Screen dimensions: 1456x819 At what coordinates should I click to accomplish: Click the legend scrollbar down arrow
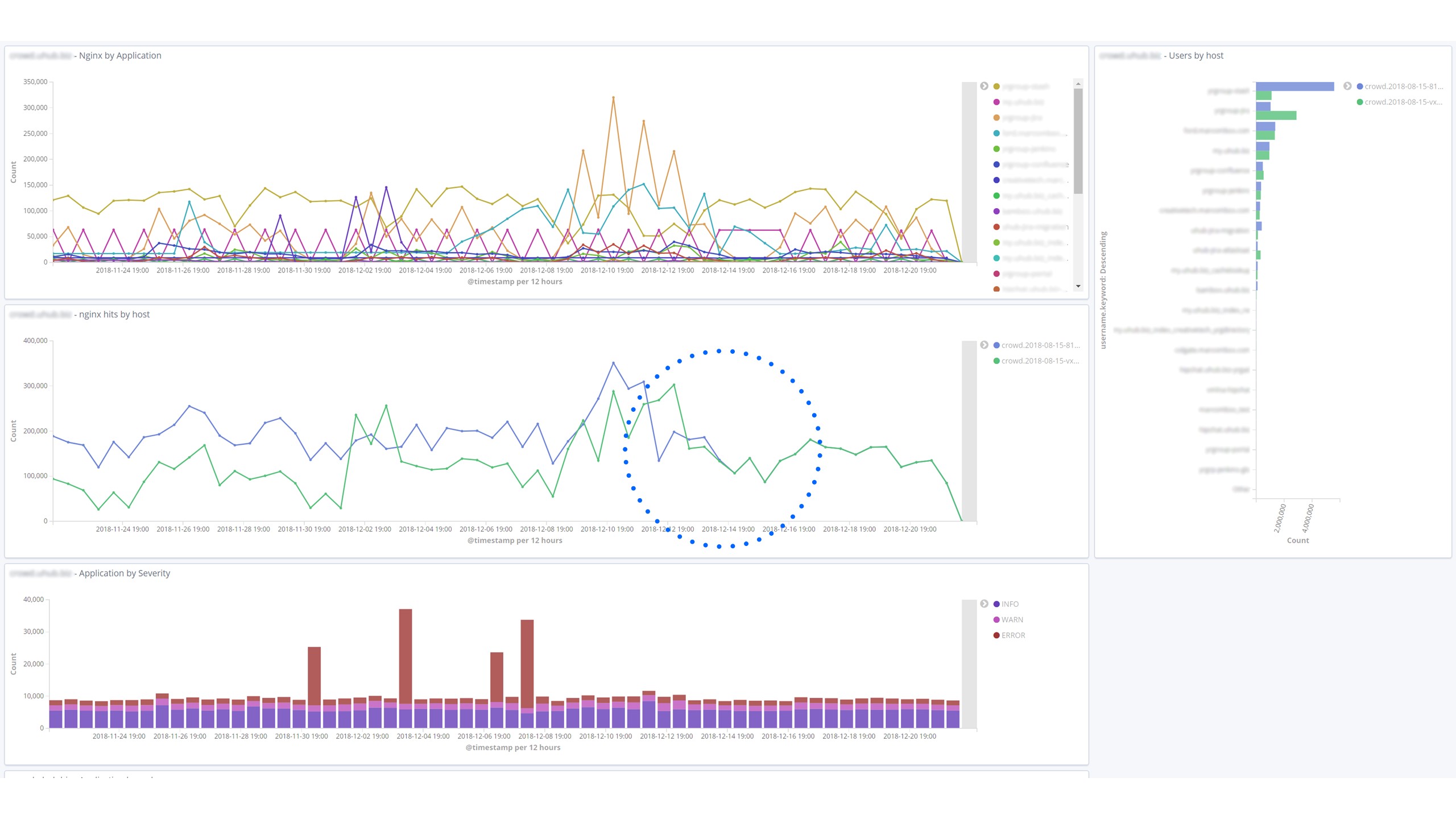[1078, 286]
